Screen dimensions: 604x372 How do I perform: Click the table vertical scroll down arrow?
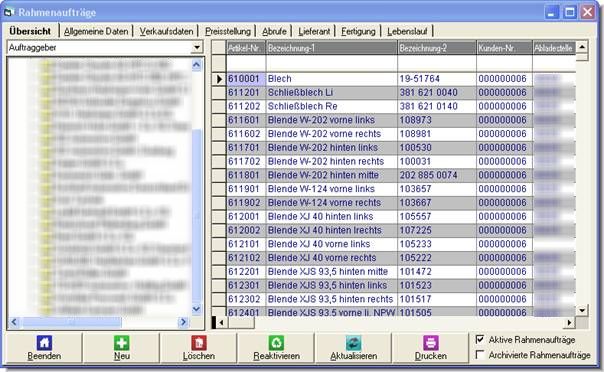[582, 310]
